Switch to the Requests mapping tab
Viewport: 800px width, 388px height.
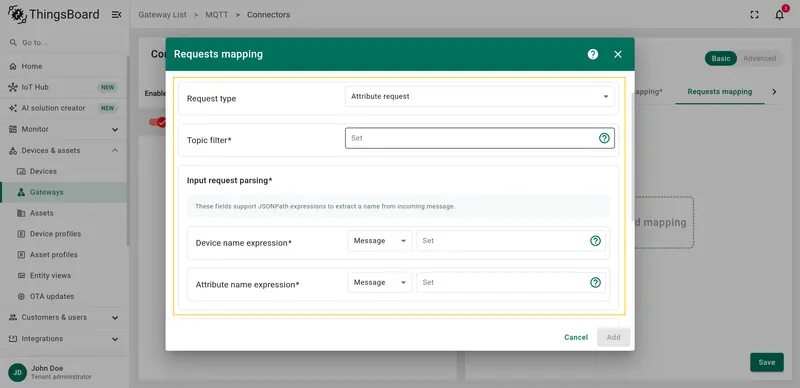pos(719,92)
